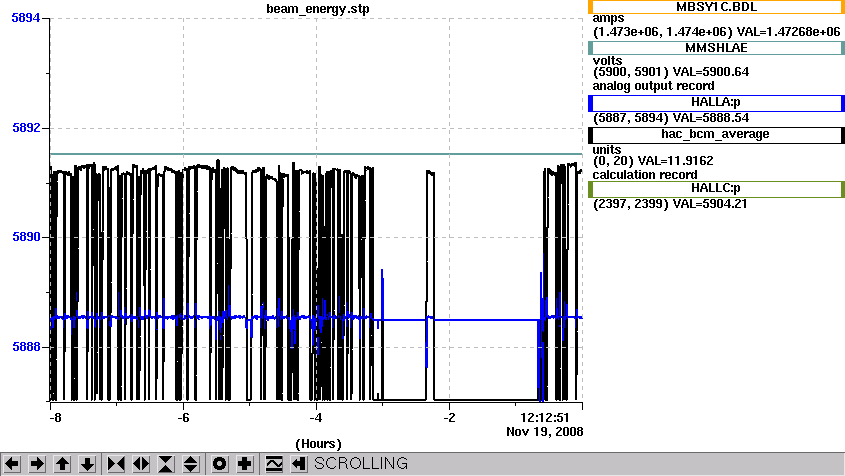The image size is (845, 476).
Task: Click the circle auto-scale icon
Action: [219, 464]
